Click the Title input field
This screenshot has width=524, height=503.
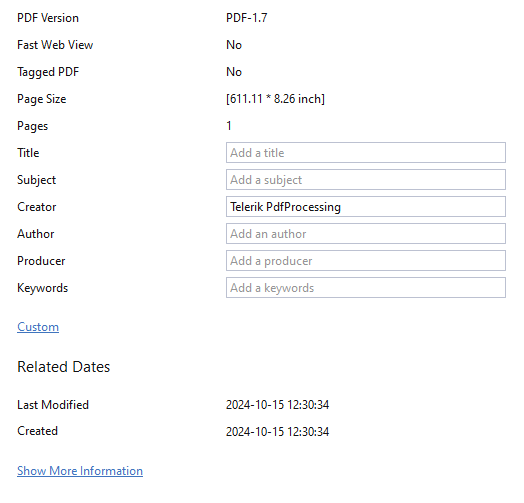pyautogui.click(x=366, y=153)
